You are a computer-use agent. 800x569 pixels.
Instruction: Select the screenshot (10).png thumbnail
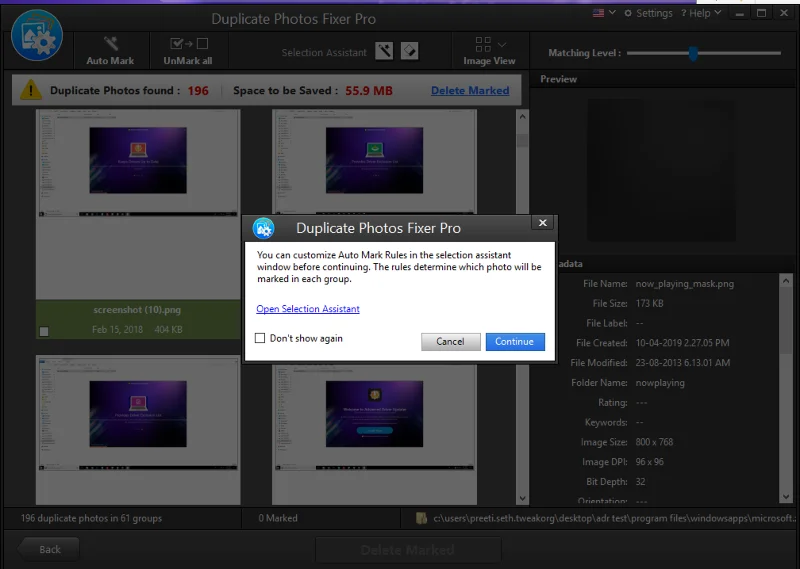pyautogui.click(x=138, y=204)
